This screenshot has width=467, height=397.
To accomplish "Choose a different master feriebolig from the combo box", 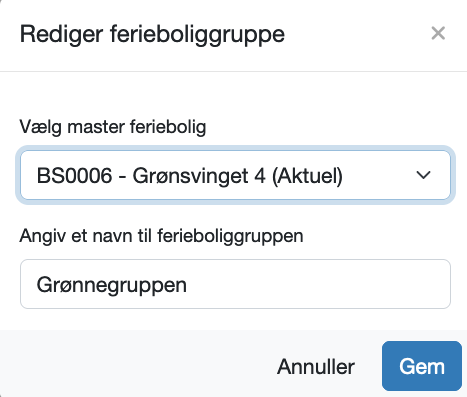I will [235, 175].
